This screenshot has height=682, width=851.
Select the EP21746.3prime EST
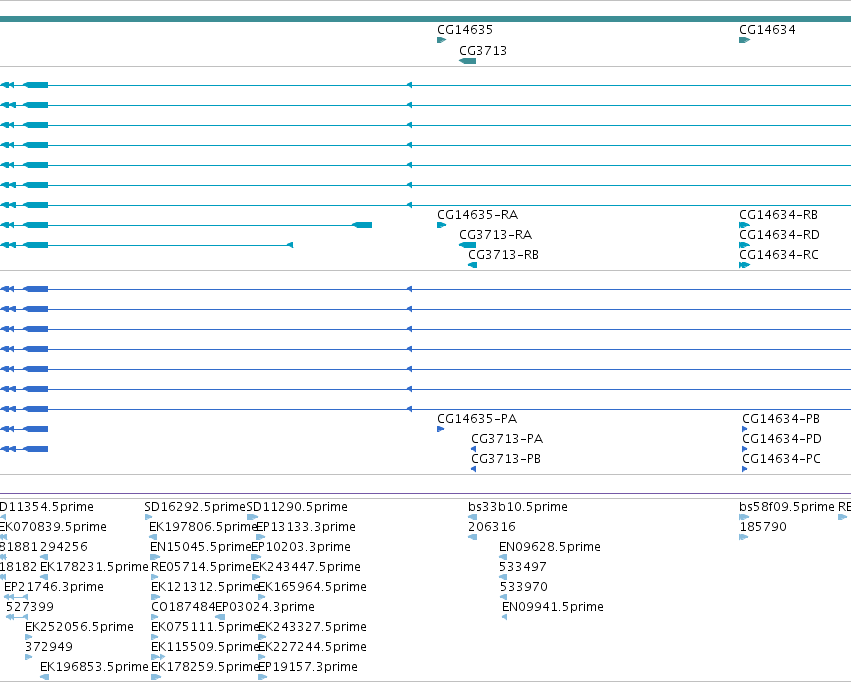click(16, 597)
